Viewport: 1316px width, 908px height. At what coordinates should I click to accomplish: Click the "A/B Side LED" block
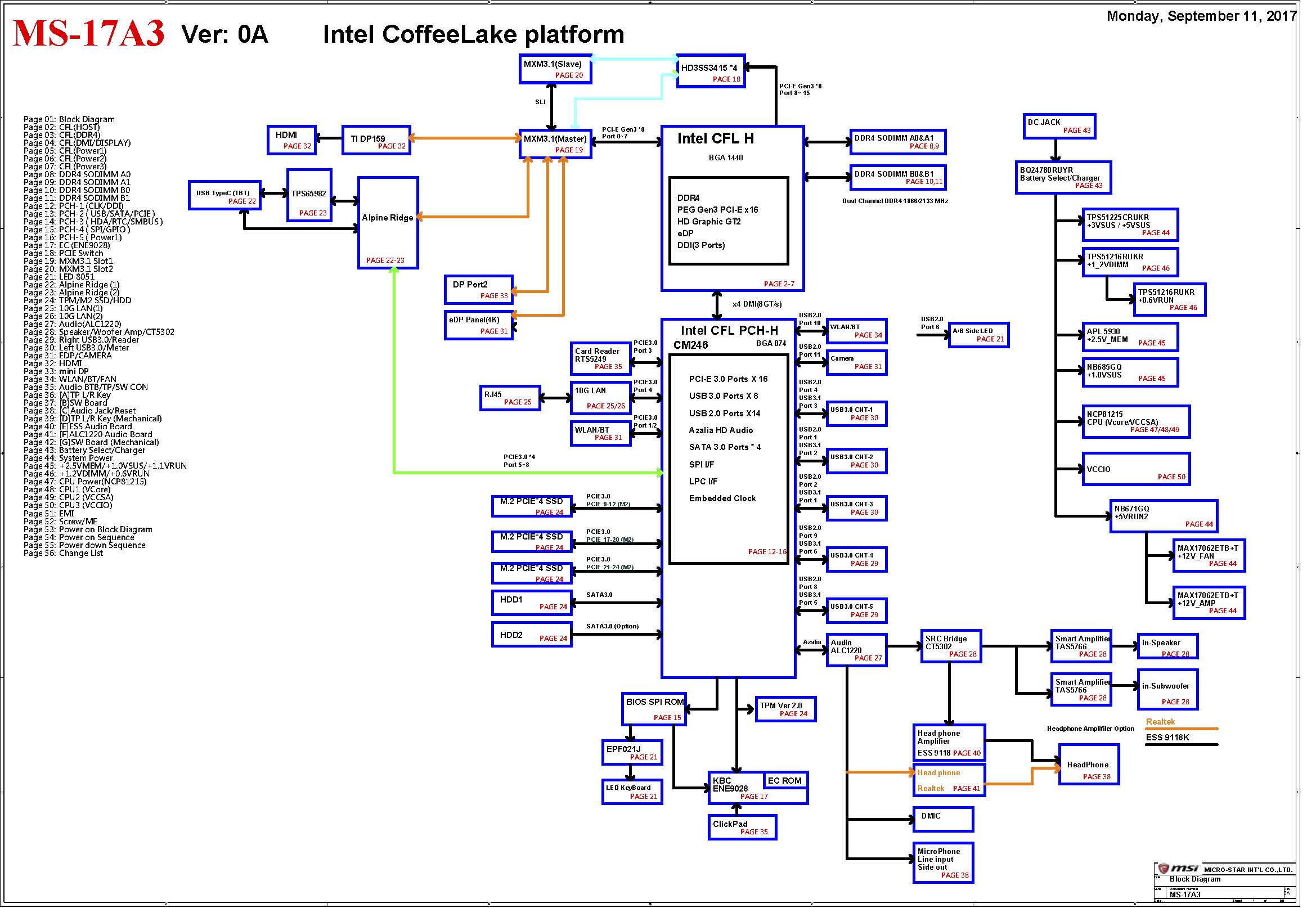pyautogui.click(x=978, y=335)
